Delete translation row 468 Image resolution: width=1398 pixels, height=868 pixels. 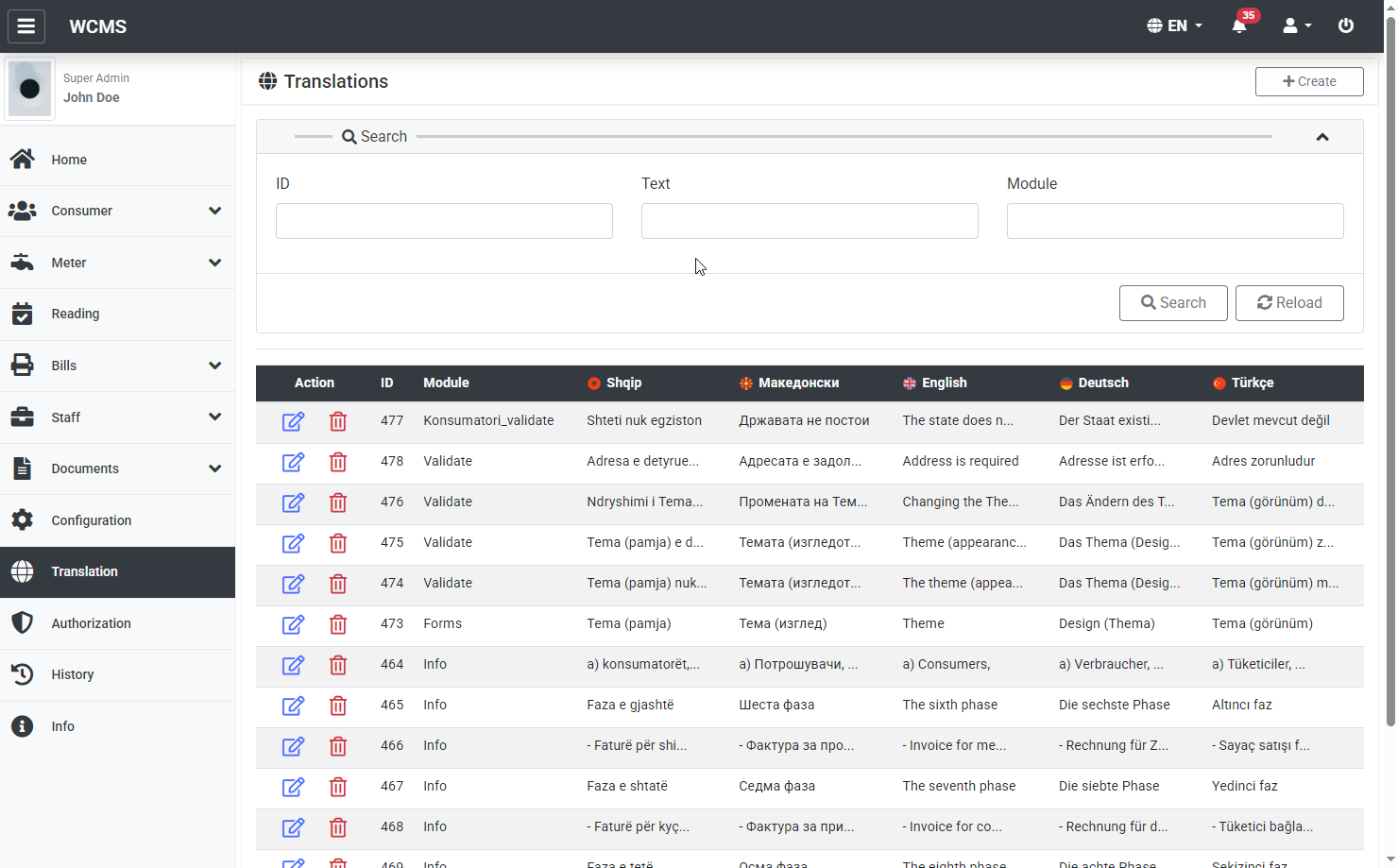[338, 827]
